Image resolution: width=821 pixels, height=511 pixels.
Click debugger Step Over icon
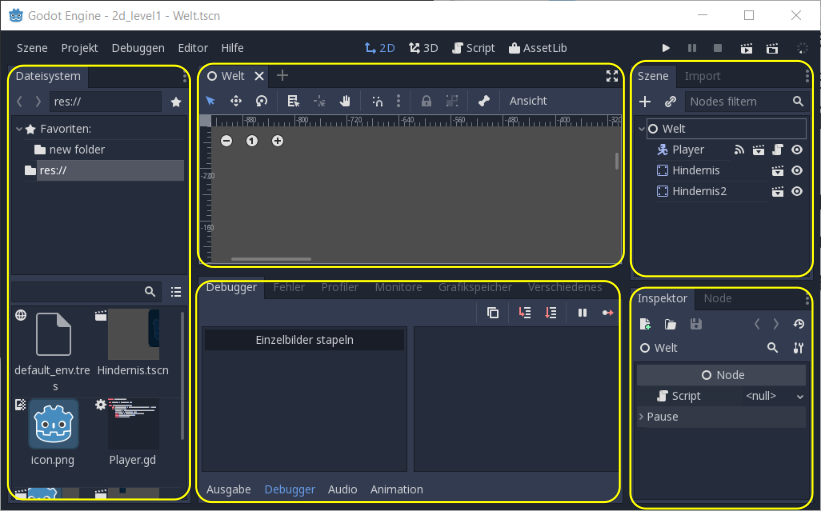(550, 313)
